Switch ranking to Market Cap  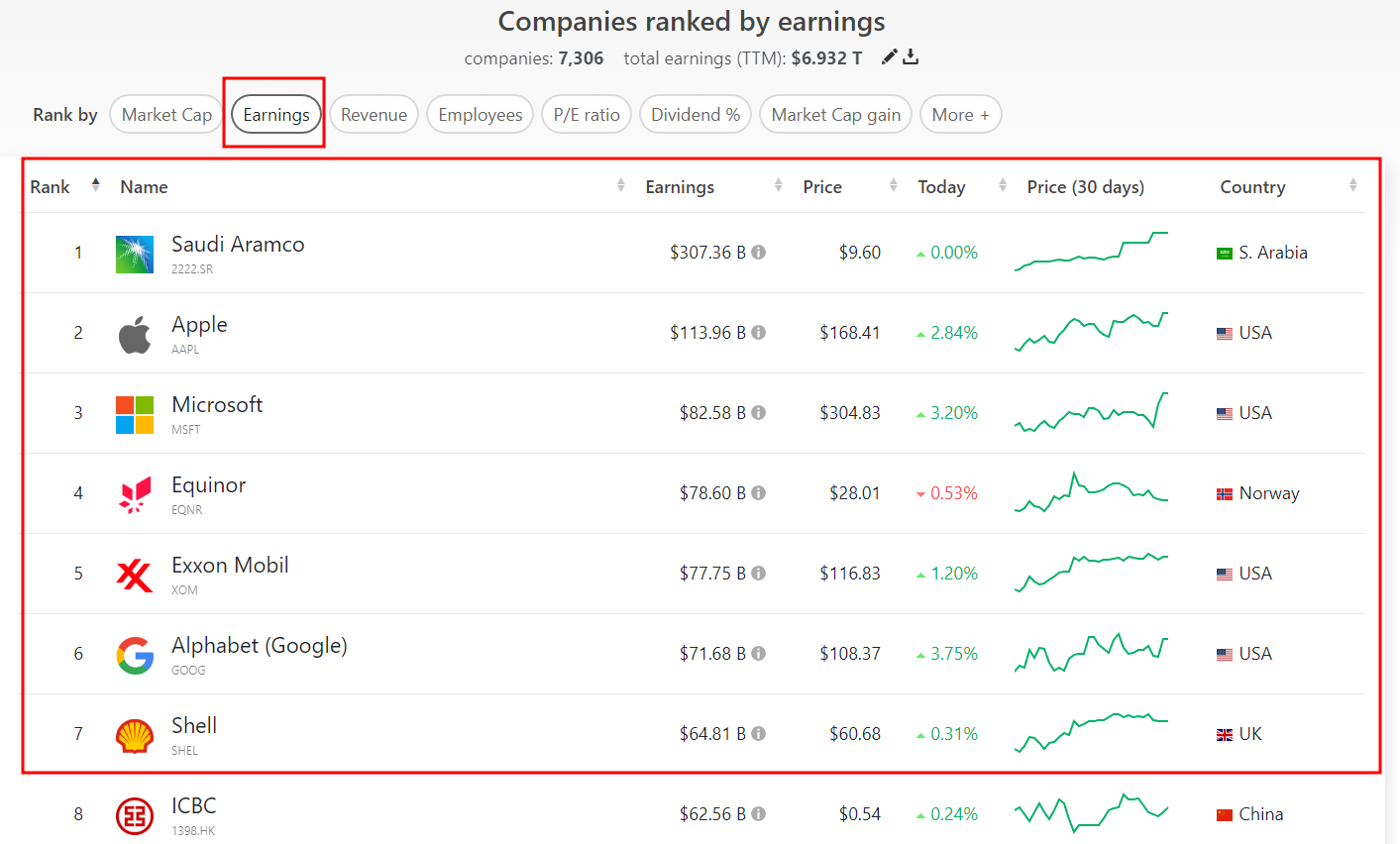tap(166, 114)
